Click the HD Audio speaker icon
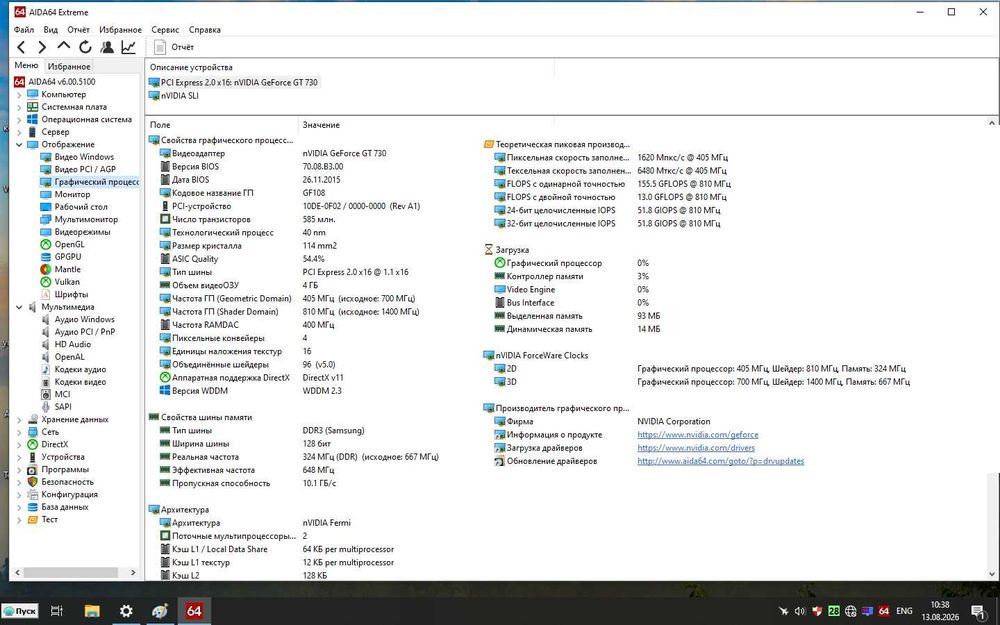 46,344
